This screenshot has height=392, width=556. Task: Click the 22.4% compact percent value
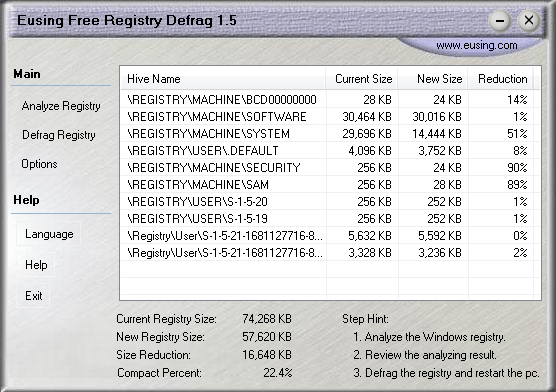pos(278,372)
